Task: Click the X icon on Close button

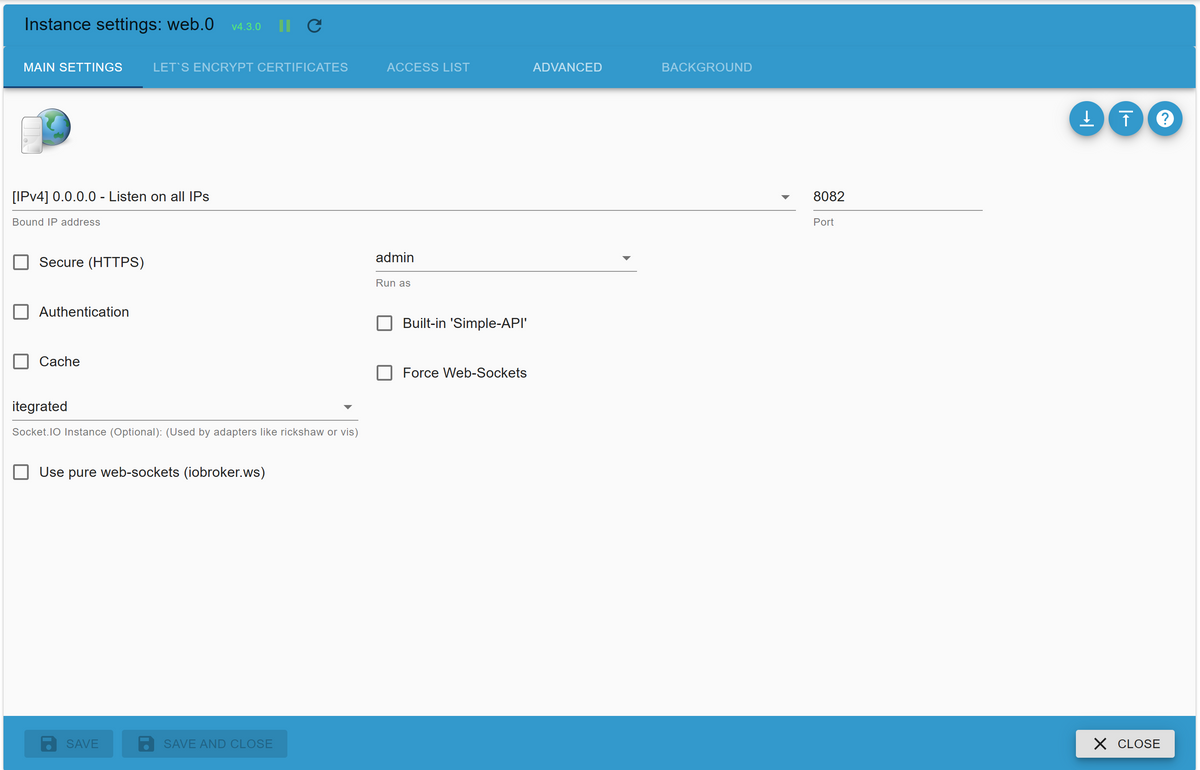Action: pyautogui.click(x=1100, y=744)
